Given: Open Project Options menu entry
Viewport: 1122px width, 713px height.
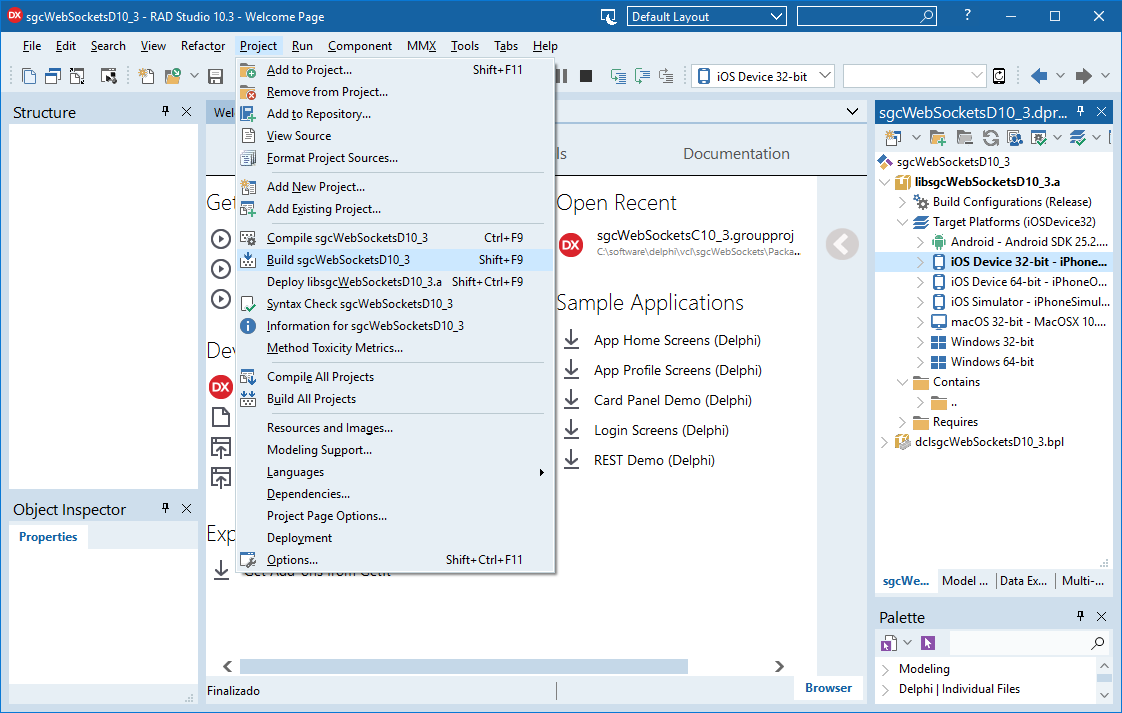Looking at the screenshot, I should [x=395, y=560].
